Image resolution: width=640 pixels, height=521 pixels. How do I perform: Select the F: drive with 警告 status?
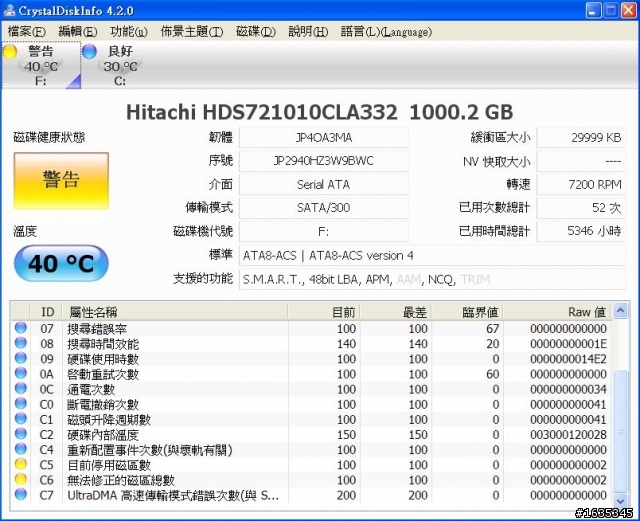tap(41, 65)
